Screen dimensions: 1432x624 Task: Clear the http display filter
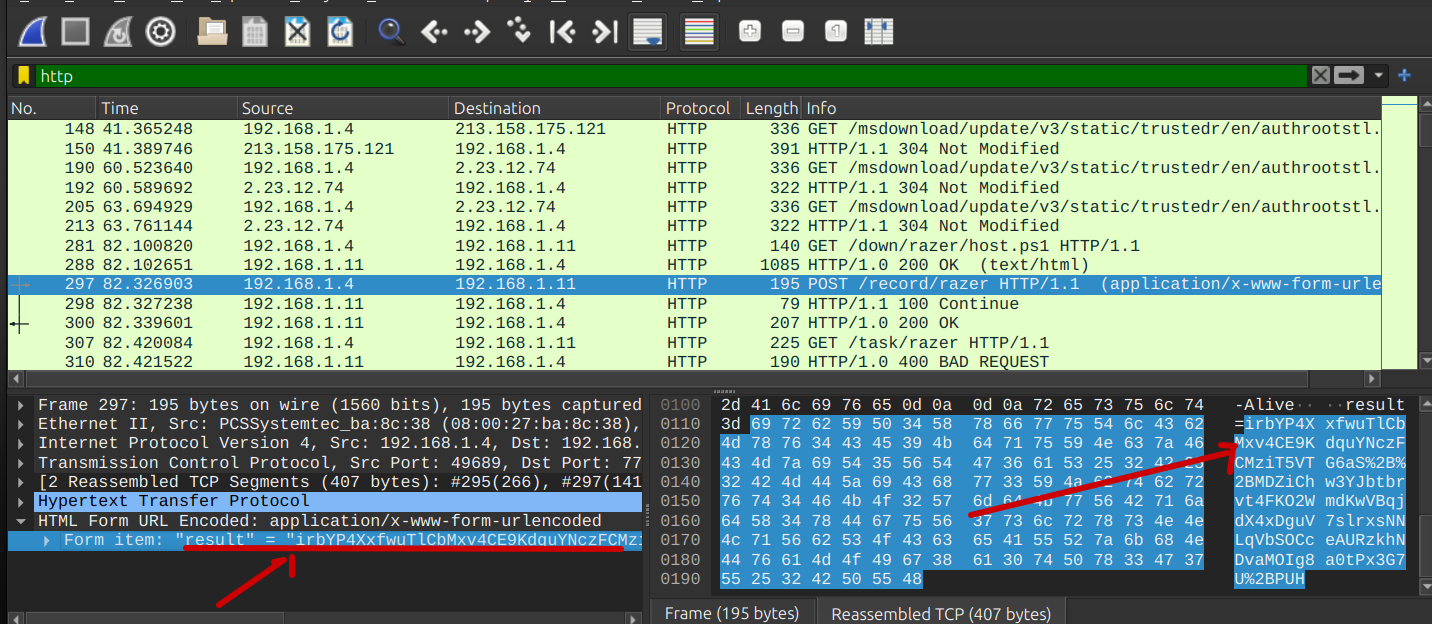tap(1321, 76)
